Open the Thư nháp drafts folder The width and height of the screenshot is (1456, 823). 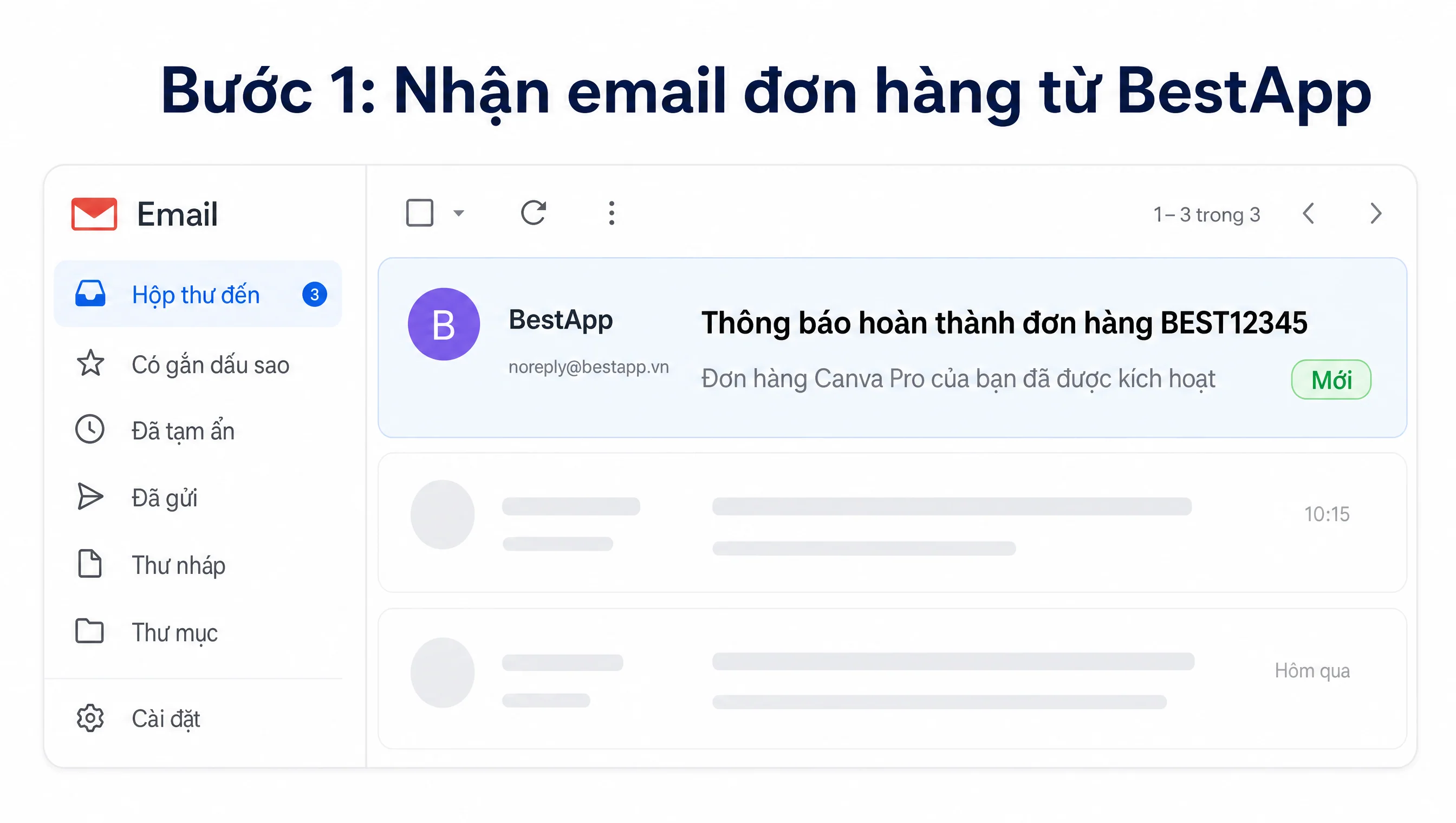pyautogui.click(x=198, y=565)
